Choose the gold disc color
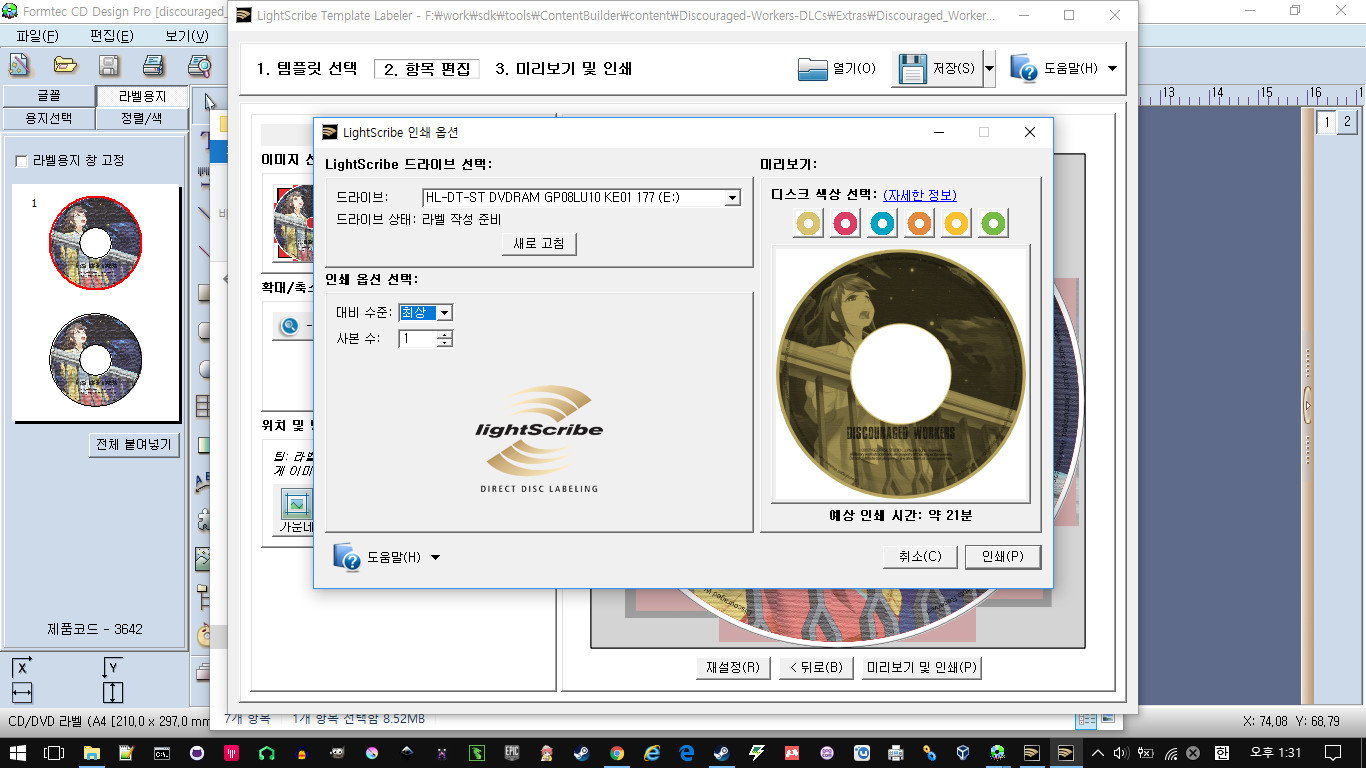Viewport: 1366px width, 768px height. (x=809, y=223)
